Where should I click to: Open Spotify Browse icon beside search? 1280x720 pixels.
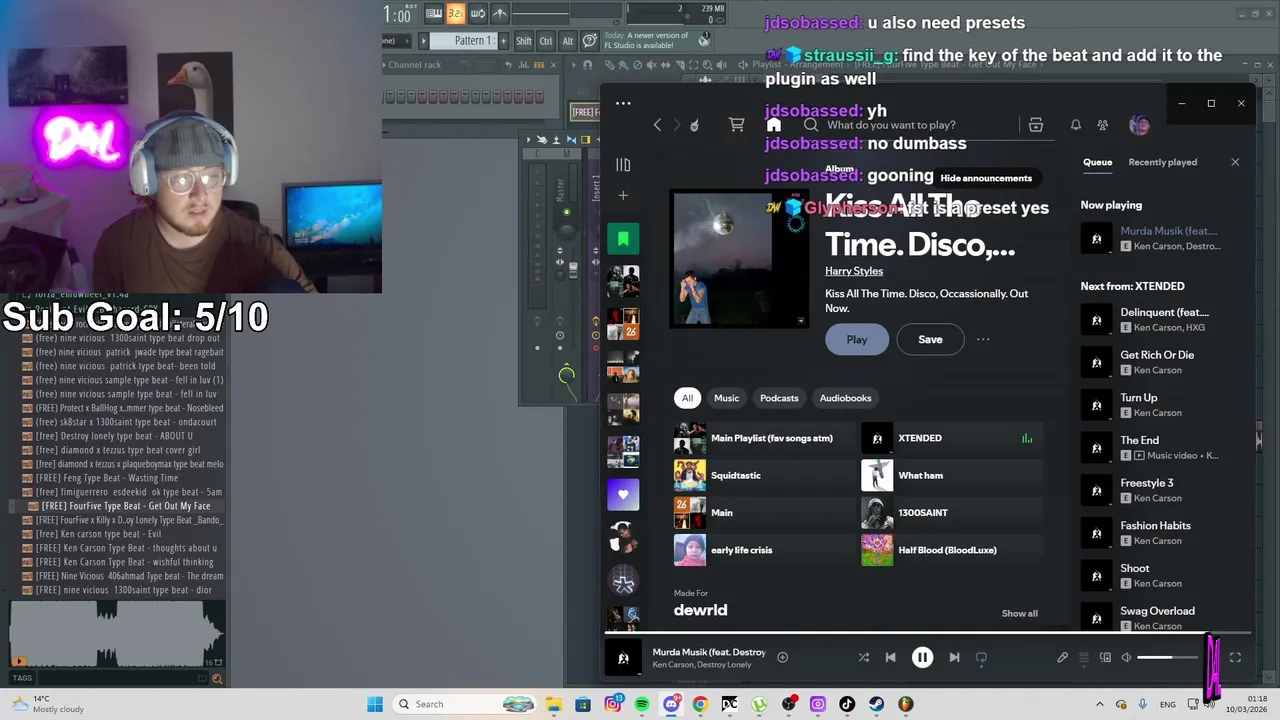click(x=1036, y=125)
